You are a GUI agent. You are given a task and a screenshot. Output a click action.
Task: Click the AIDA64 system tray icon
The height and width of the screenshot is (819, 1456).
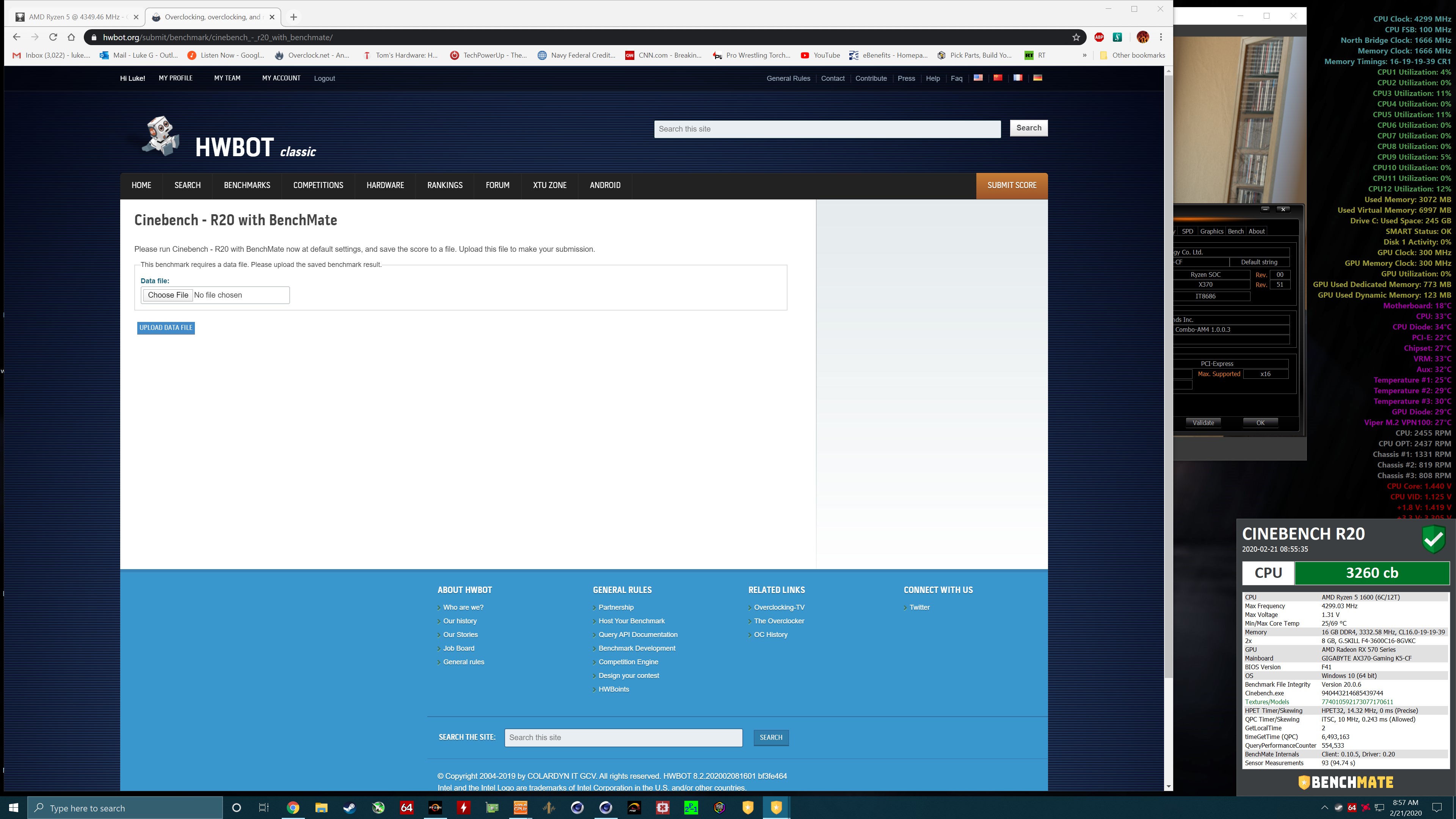coord(1352,807)
